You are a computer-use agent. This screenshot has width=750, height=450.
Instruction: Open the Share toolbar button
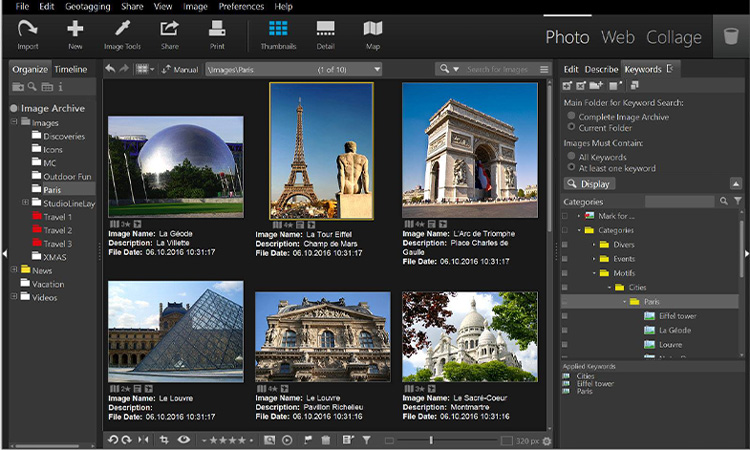coord(169,34)
